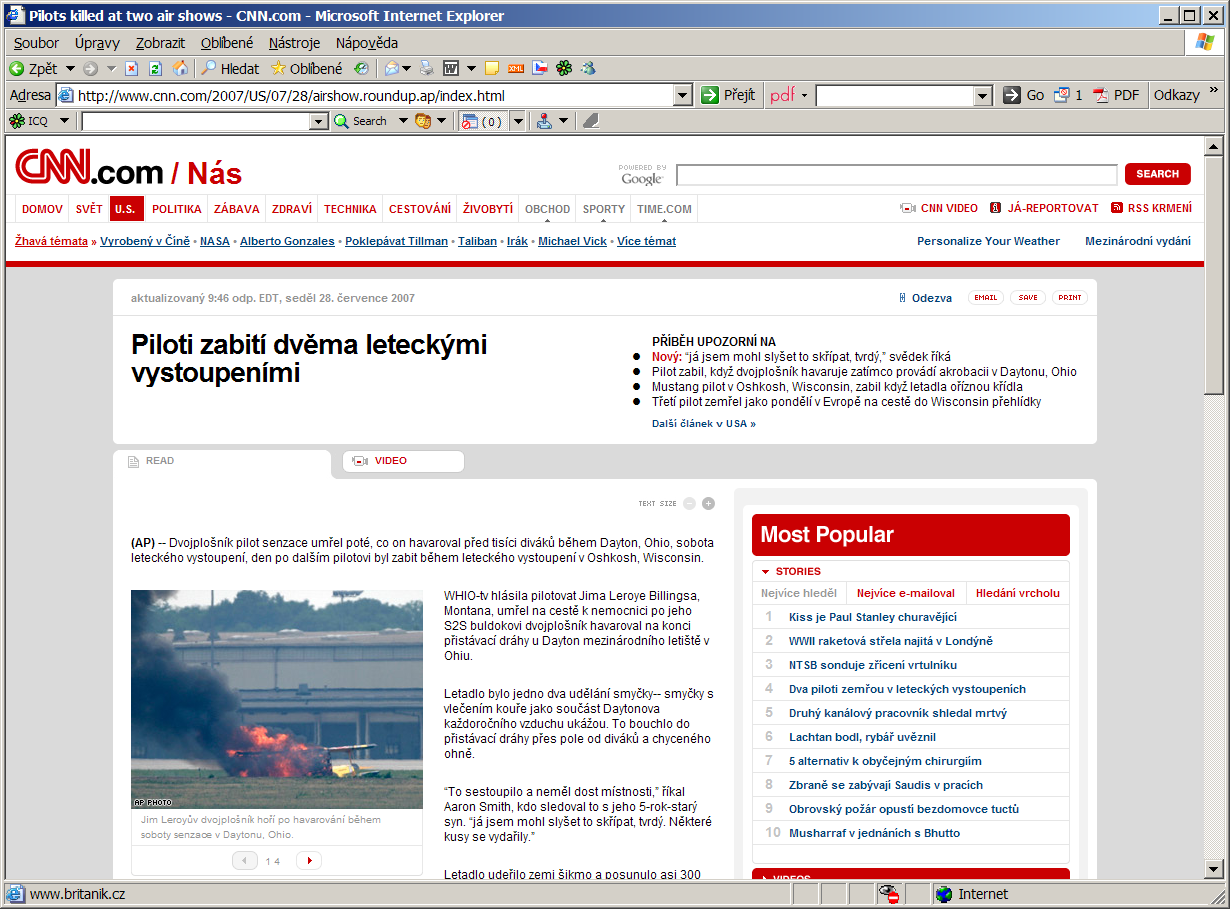Open the pdf toolbar menu dropdown arrow
1230x909 pixels.
804,96
